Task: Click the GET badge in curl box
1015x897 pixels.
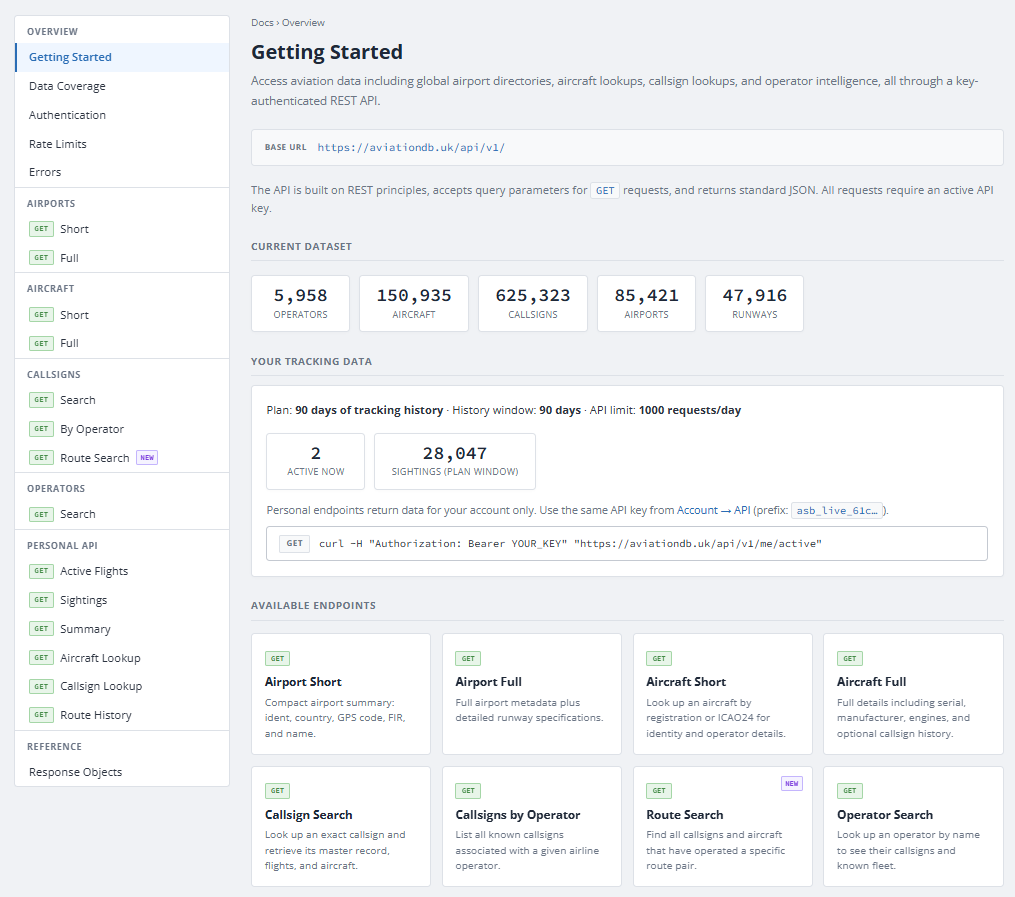Action: [x=295, y=544]
